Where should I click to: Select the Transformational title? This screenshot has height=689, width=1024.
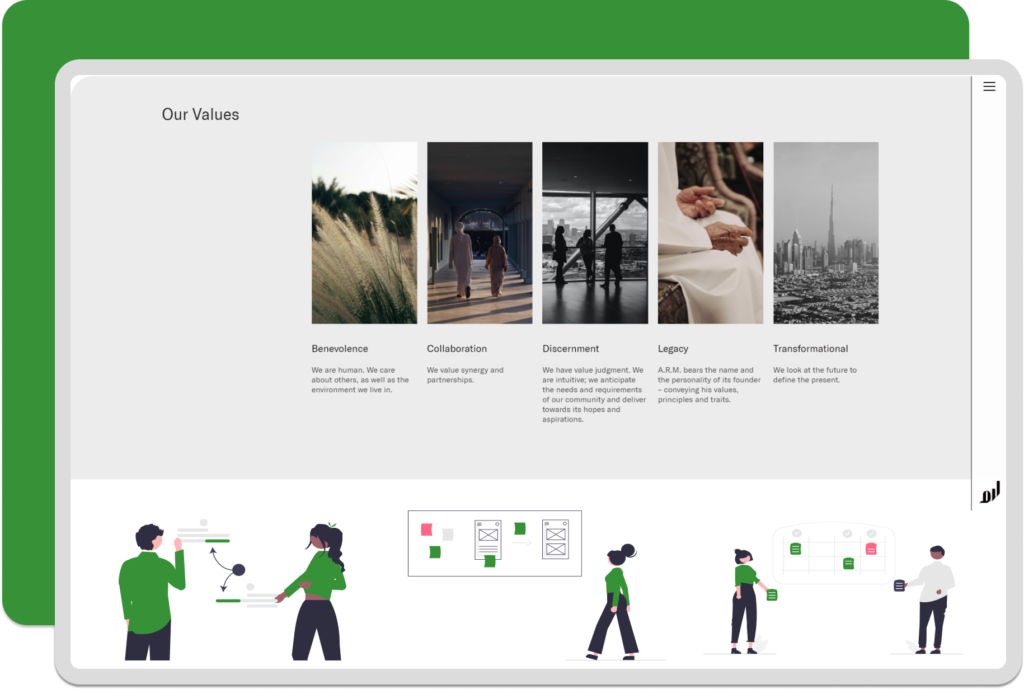[810, 349]
